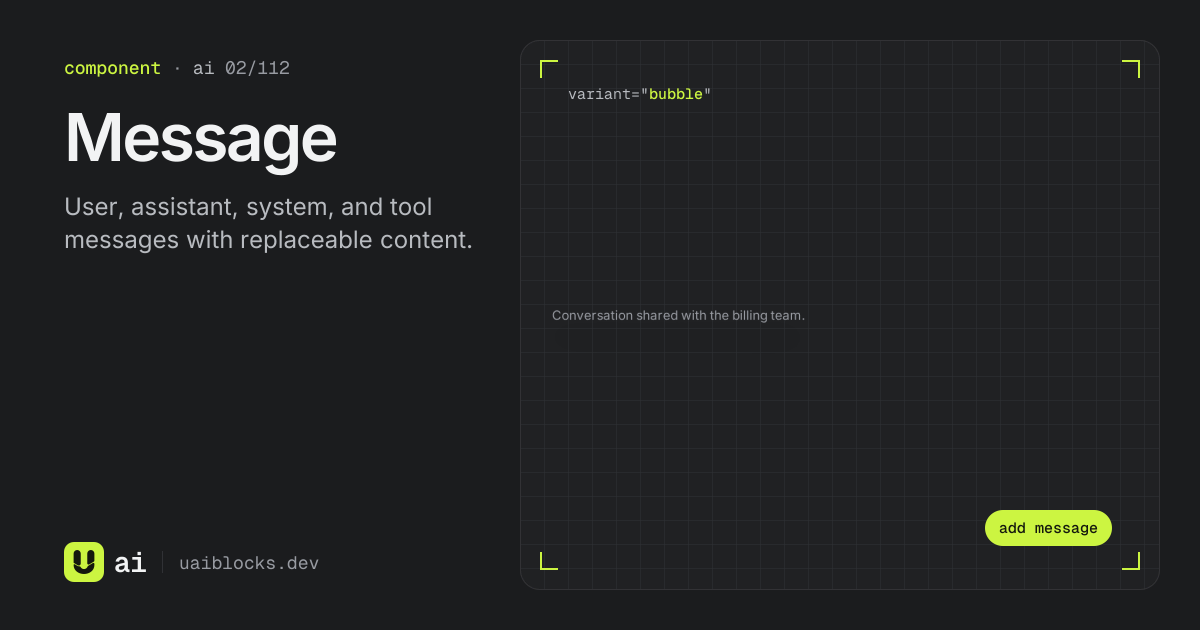
Task: Open the uaiblocks.dev link
Action: pyautogui.click(x=249, y=563)
